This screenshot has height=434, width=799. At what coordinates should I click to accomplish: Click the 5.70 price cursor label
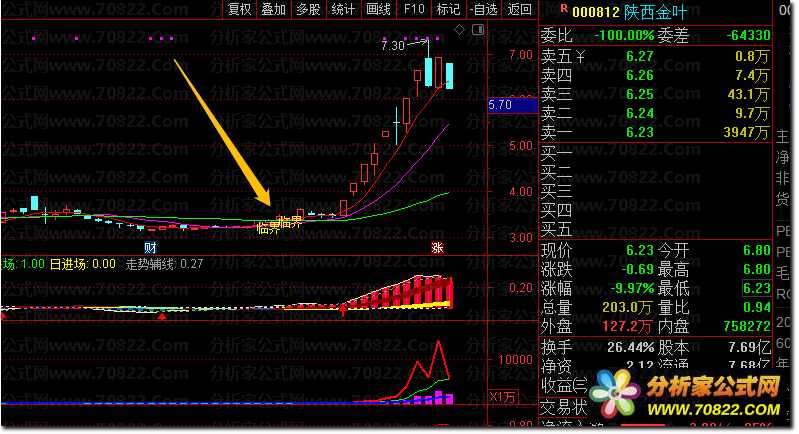tap(512, 105)
